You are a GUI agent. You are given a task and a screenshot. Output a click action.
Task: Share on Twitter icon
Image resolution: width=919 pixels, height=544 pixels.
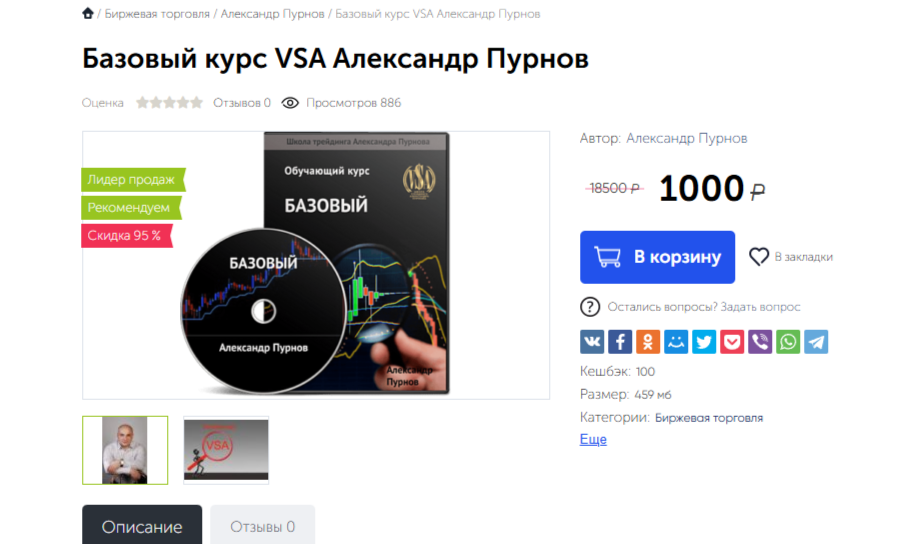[704, 342]
